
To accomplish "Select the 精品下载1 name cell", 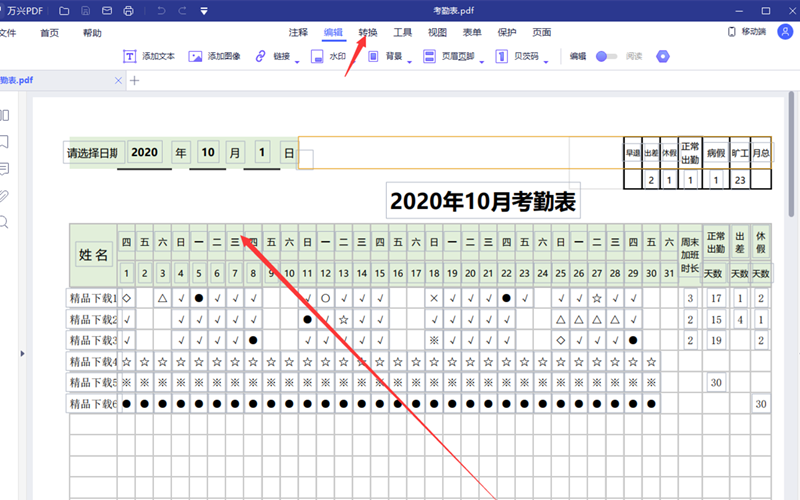I will [92, 298].
